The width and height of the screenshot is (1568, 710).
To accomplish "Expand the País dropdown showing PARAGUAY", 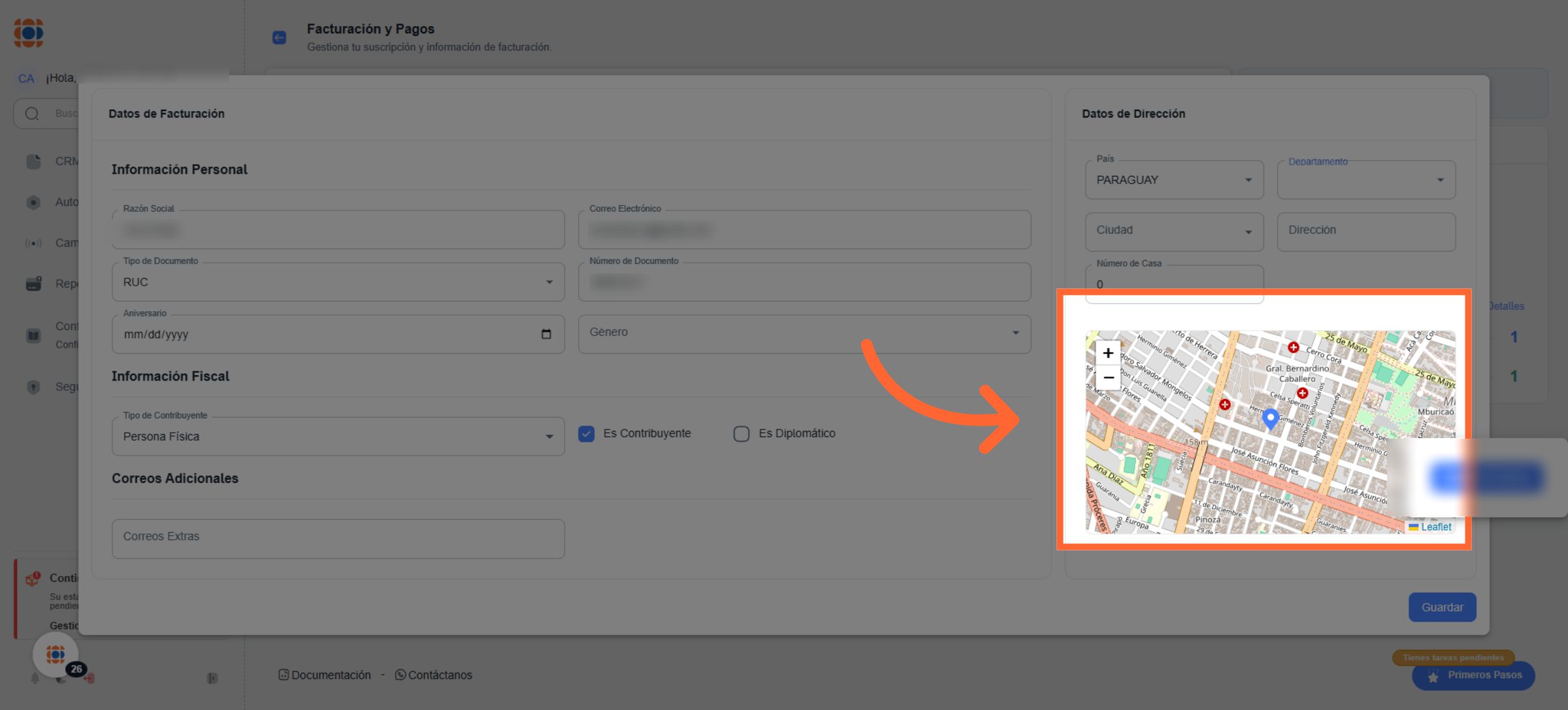I will click(x=1173, y=180).
